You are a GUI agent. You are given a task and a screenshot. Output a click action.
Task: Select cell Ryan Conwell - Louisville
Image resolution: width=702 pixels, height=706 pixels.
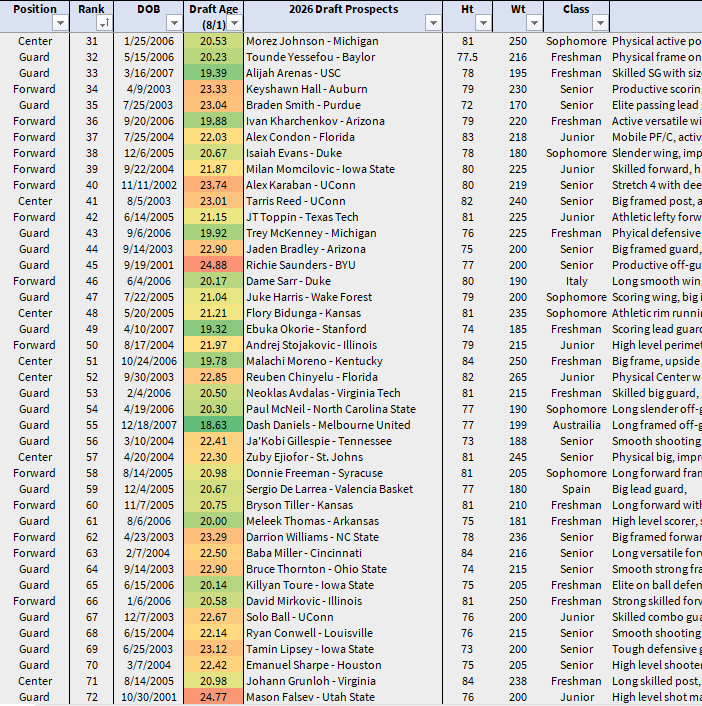[343, 633]
